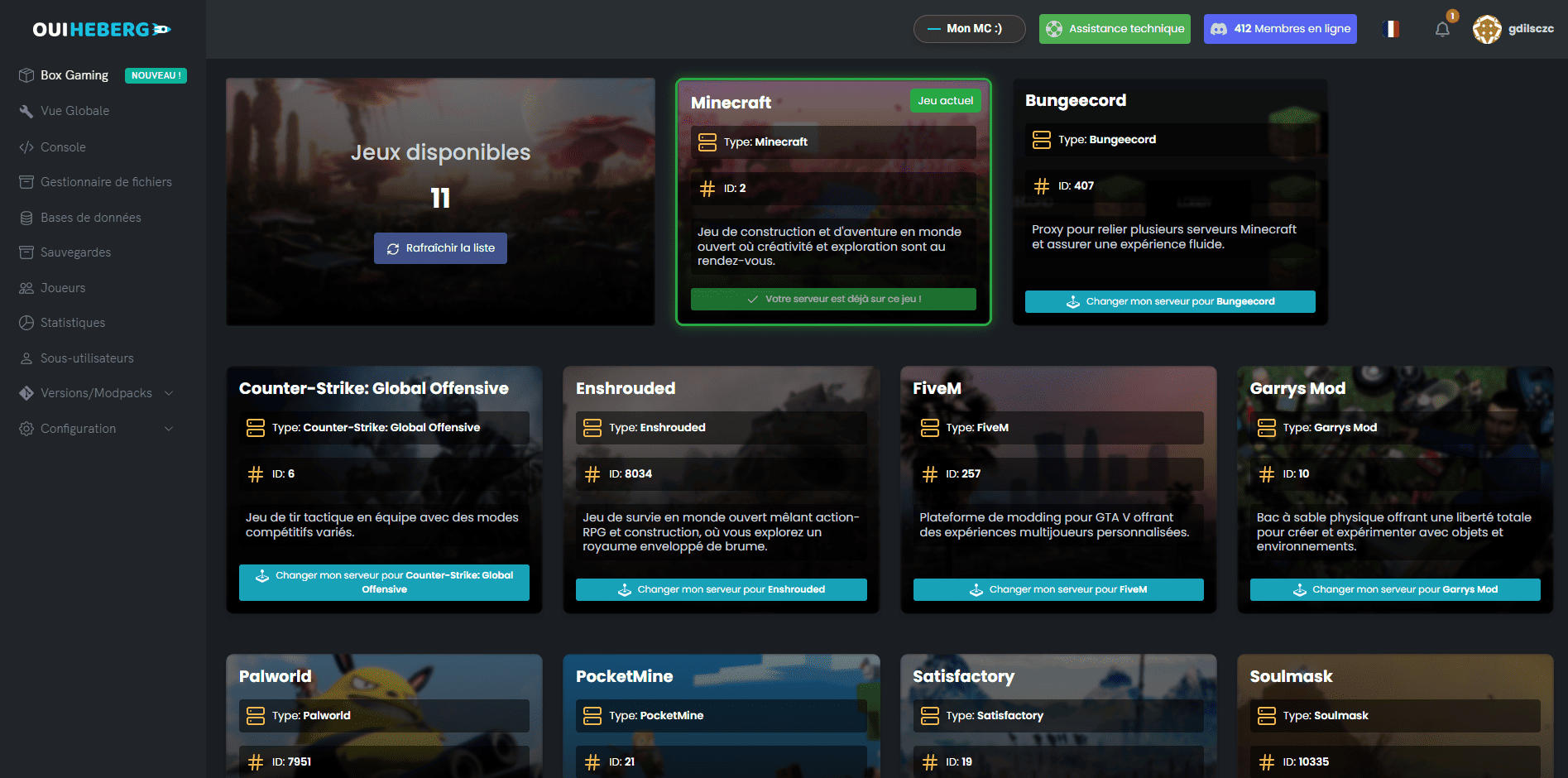Viewport: 1568px width, 778px height.
Task: Click the server icon beside Type: FiveM
Action: [930, 428]
